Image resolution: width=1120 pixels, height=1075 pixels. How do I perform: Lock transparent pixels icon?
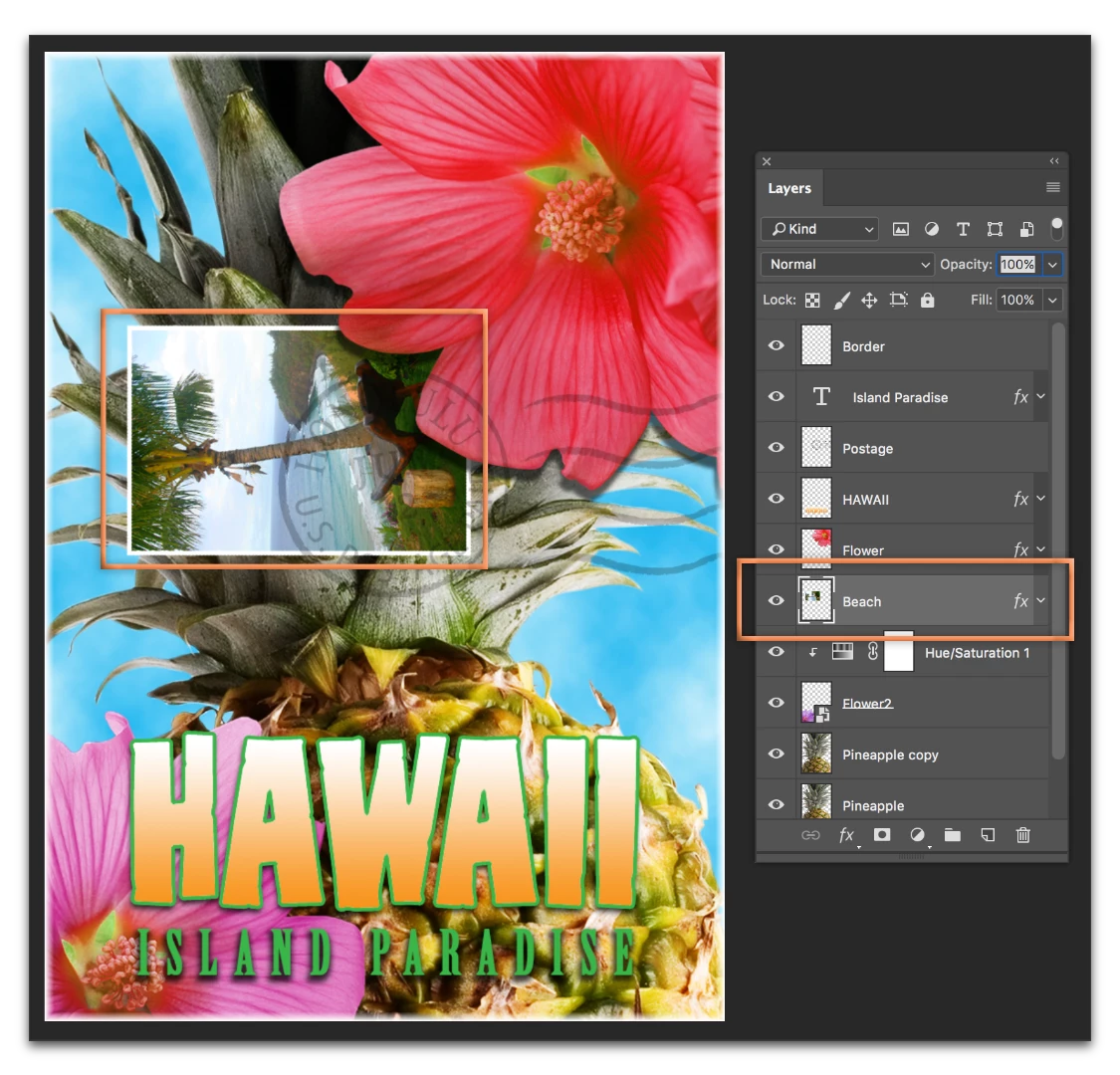[812, 300]
